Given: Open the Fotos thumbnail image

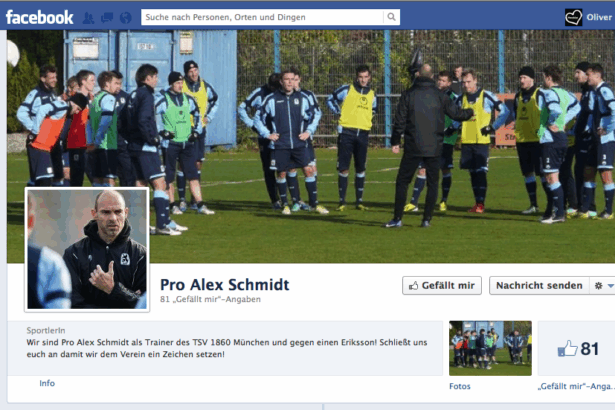Looking at the screenshot, I should click(x=490, y=348).
